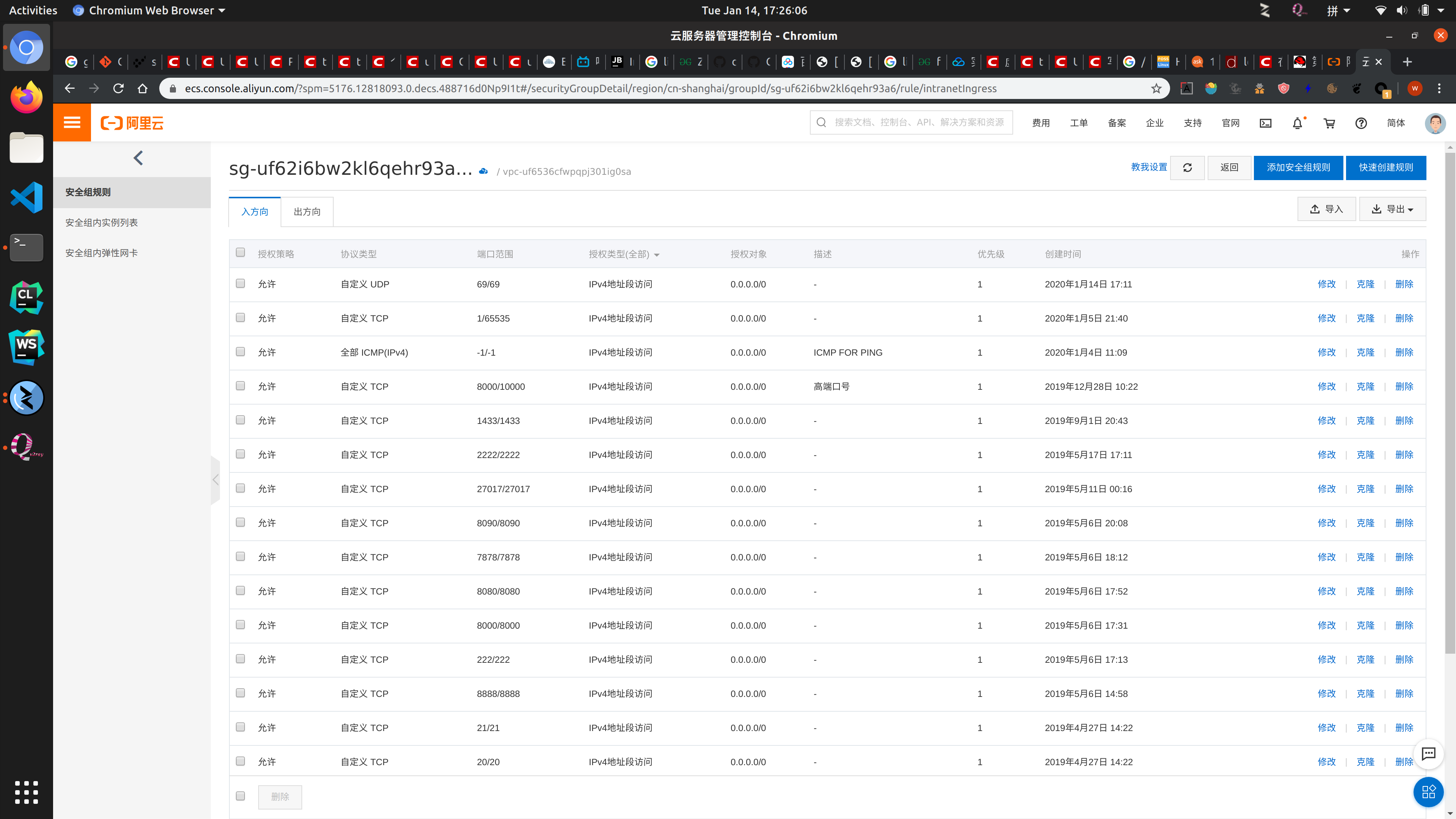Expand the 导出 export dropdown
Viewport: 1456px width, 819px height.
point(1392,209)
